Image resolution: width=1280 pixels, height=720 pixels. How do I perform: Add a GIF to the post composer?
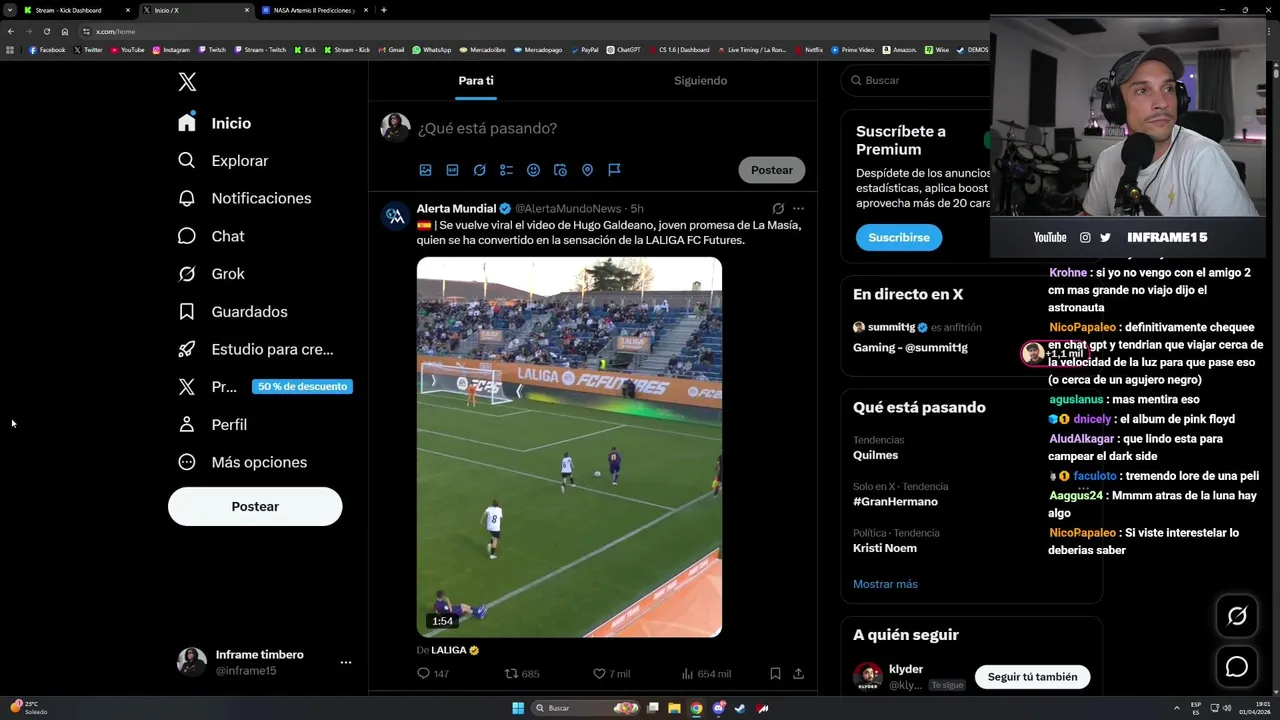tap(452, 170)
